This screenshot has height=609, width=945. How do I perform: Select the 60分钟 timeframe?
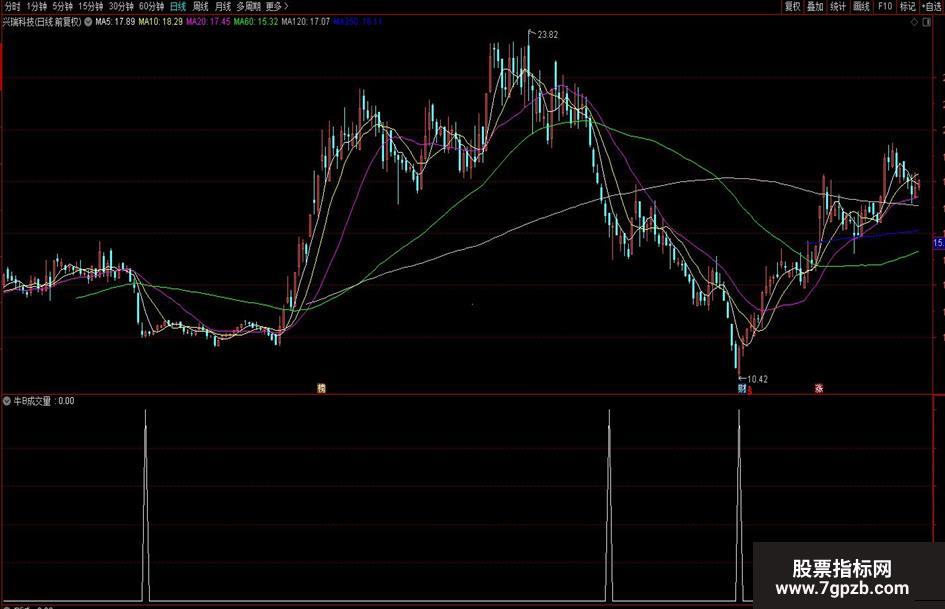[151, 7]
